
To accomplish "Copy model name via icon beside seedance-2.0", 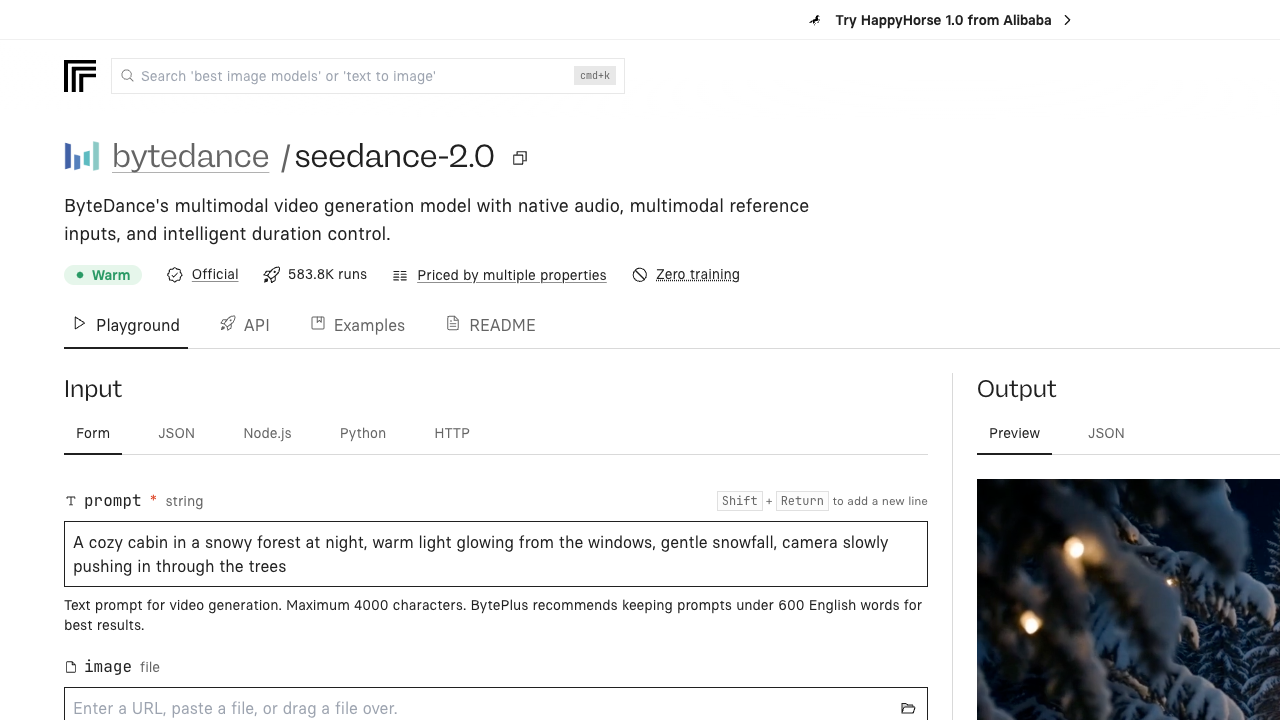I will [520, 158].
